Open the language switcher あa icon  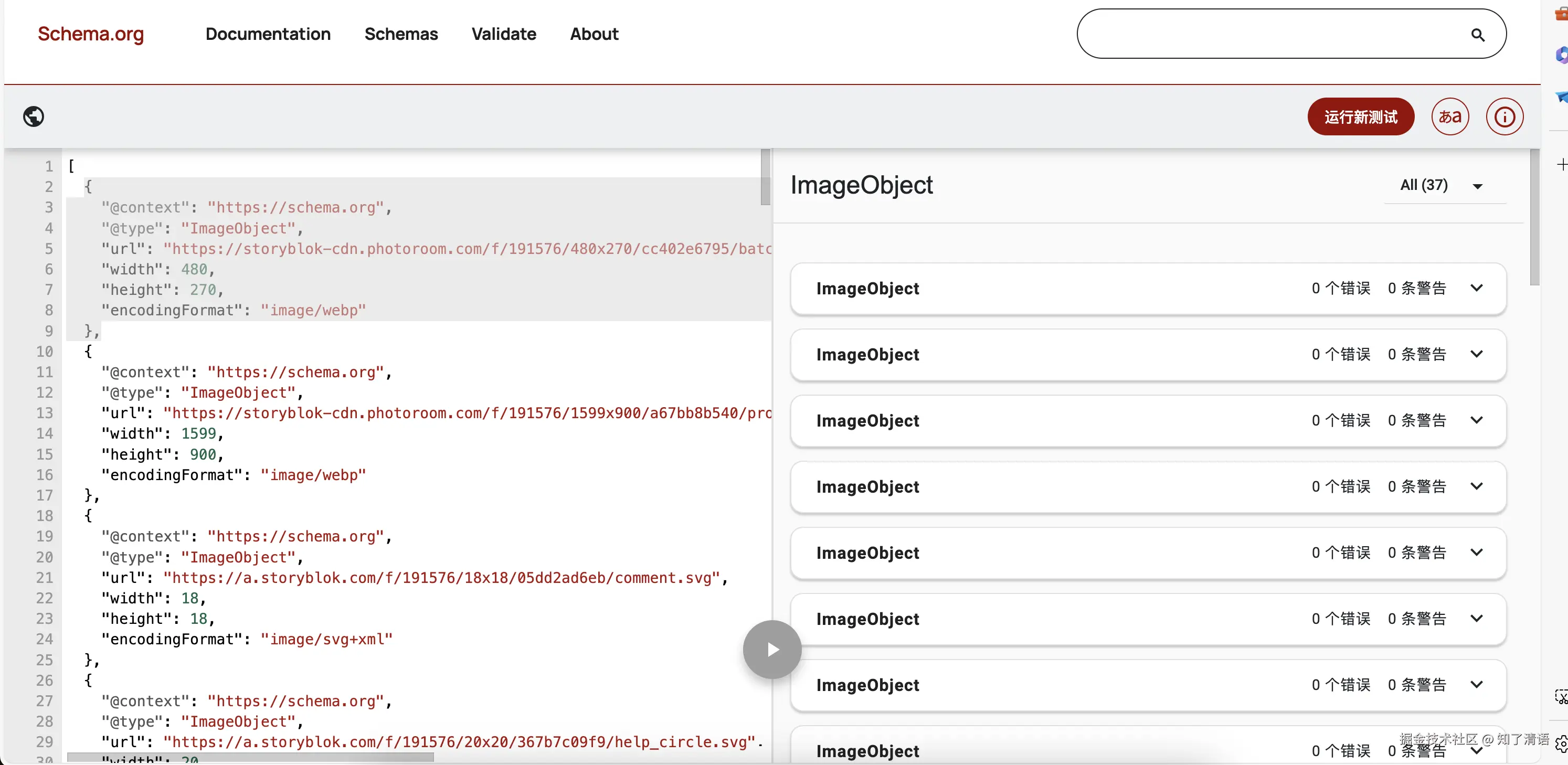pos(1450,116)
